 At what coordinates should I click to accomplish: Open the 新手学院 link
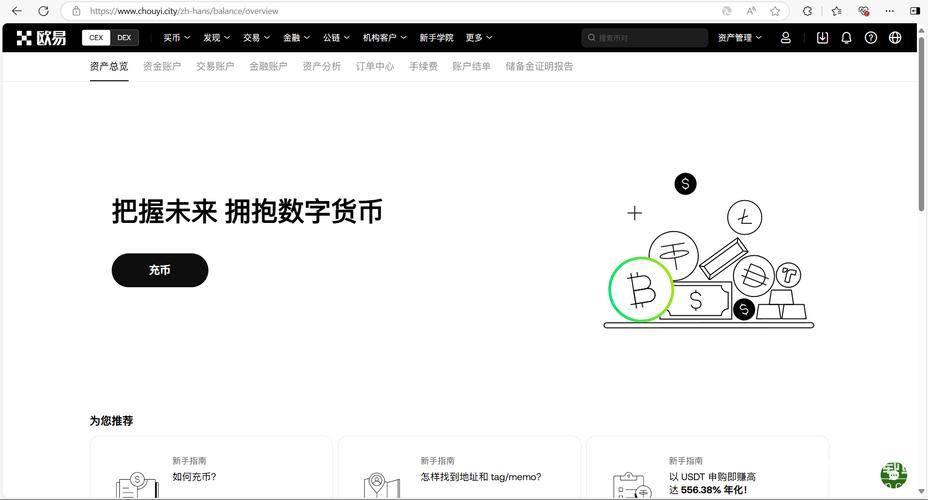(436, 38)
